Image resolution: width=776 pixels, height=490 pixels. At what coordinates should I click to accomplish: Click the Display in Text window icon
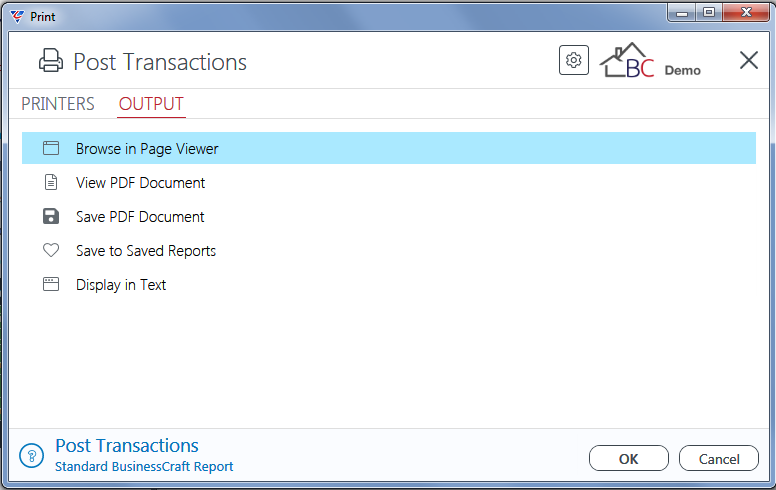pyautogui.click(x=51, y=284)
